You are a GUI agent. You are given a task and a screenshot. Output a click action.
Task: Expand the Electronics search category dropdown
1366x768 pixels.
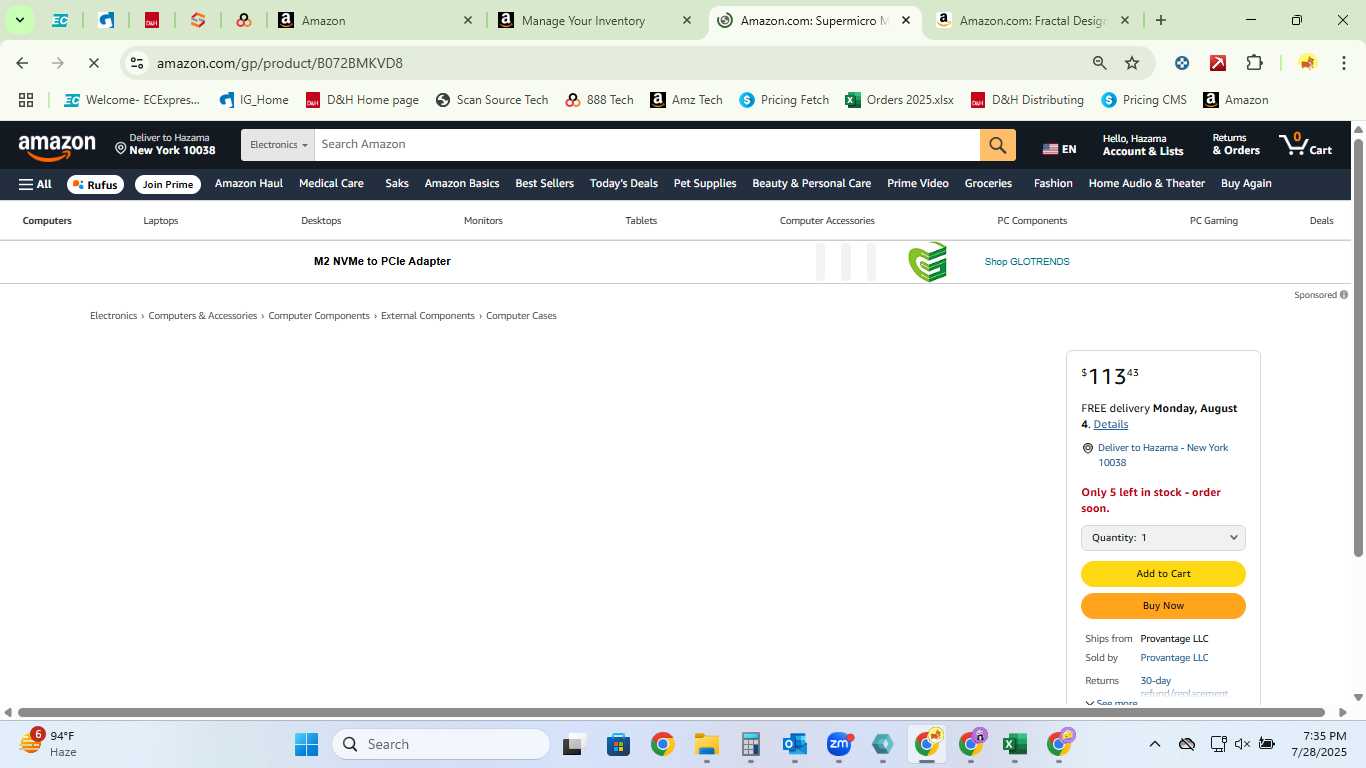click(278, 145)
